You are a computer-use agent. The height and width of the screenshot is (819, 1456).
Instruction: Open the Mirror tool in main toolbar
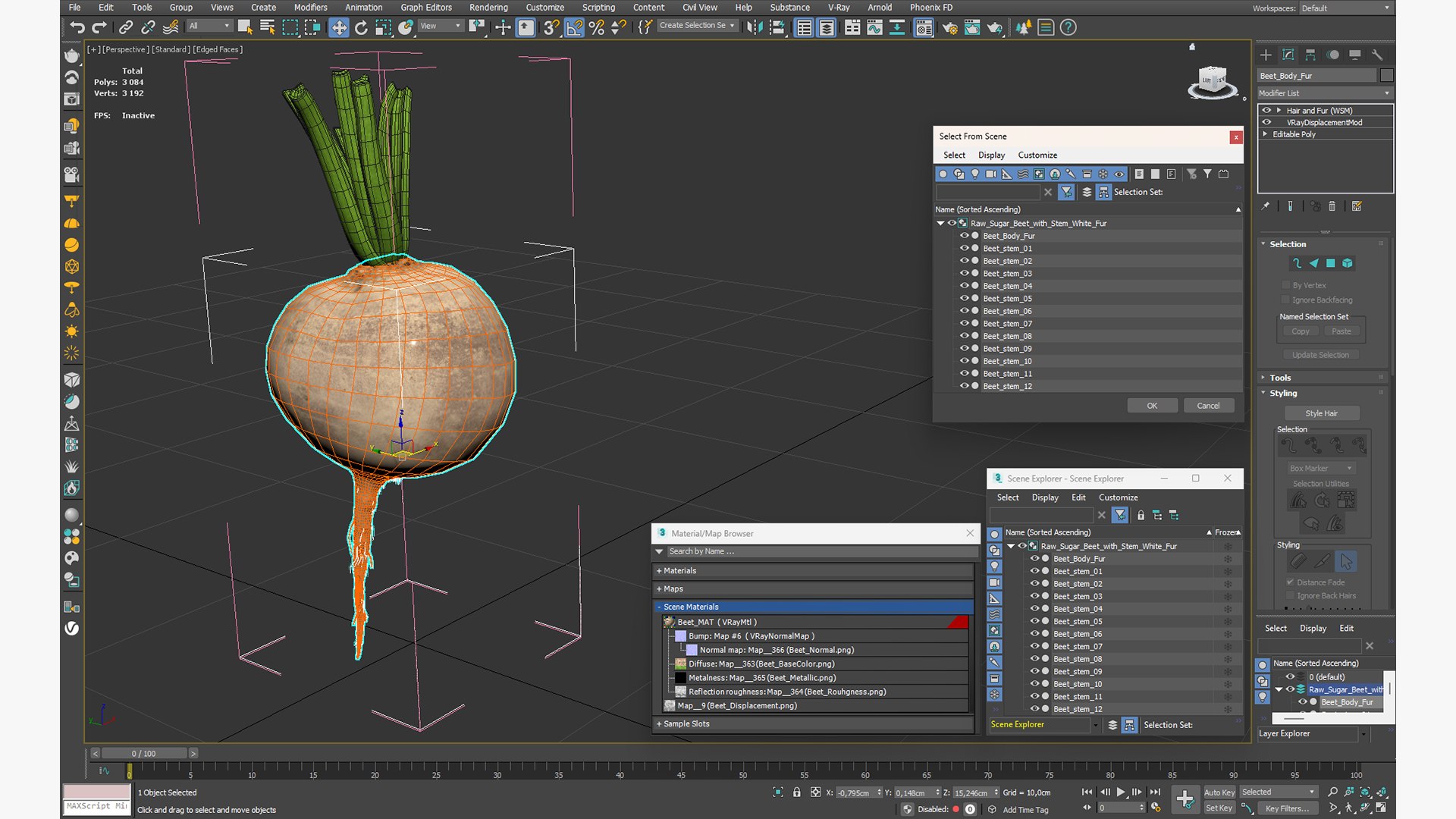pyautogui.click(x=754, y=28)
